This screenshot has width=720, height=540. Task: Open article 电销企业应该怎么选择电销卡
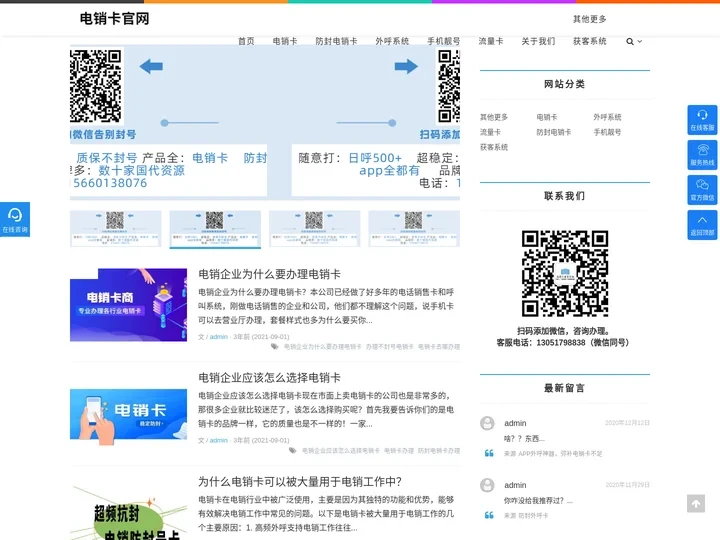click(270, 378)
